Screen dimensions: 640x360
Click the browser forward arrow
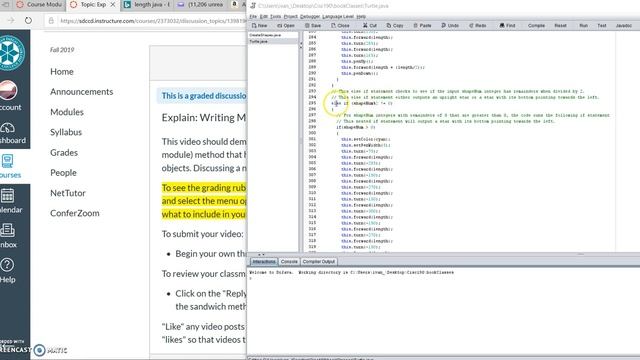click(11, 20)
